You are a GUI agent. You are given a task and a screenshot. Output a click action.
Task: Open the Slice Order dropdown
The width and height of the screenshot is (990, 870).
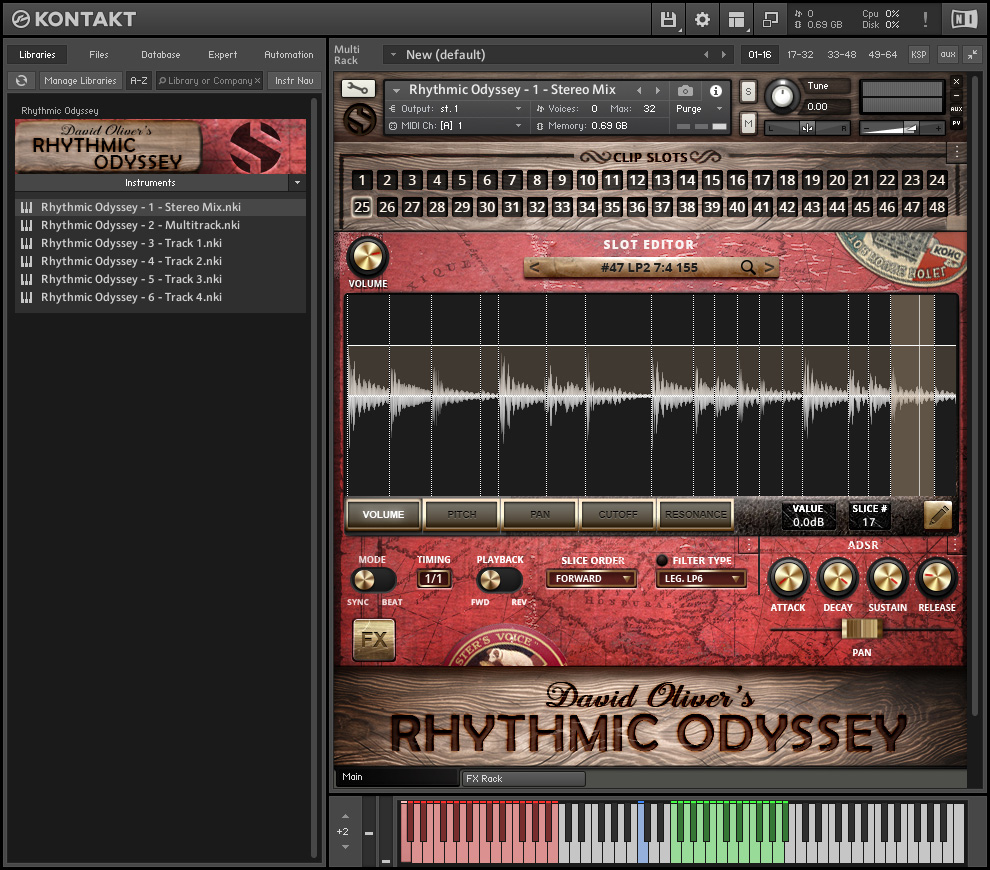tap(591, 579)
